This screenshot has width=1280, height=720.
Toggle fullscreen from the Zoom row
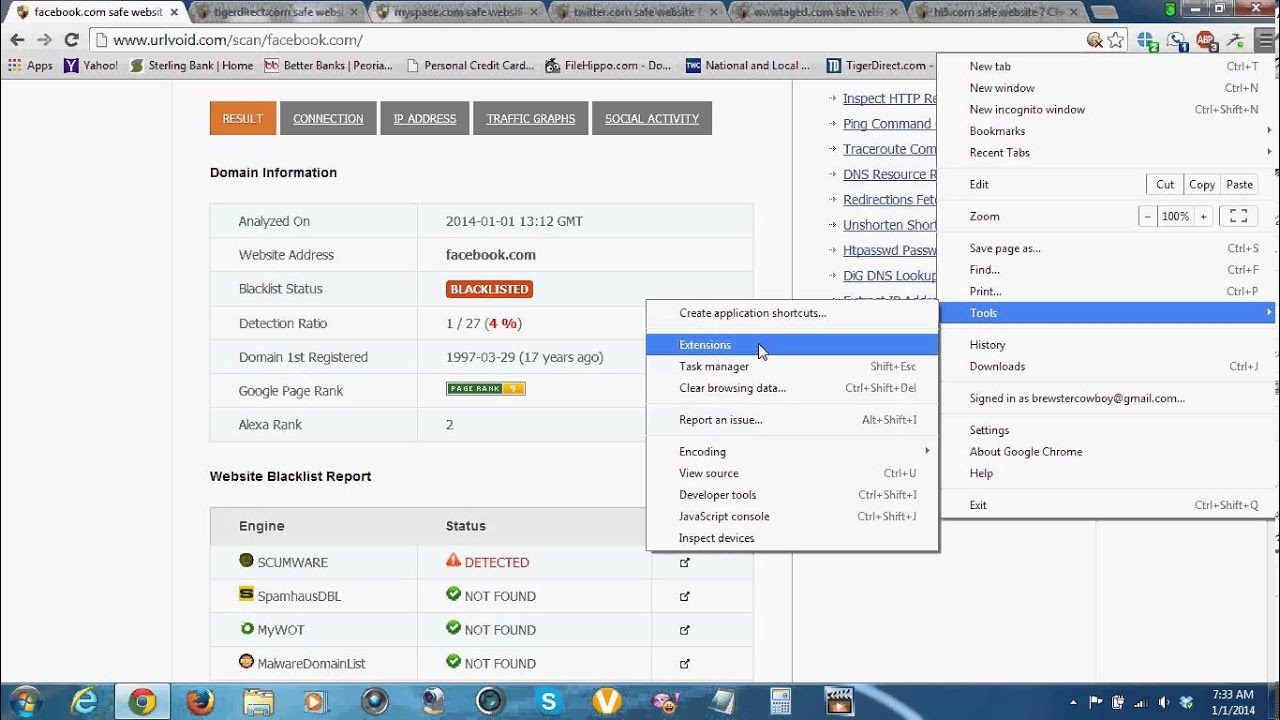pos(1239,216)
